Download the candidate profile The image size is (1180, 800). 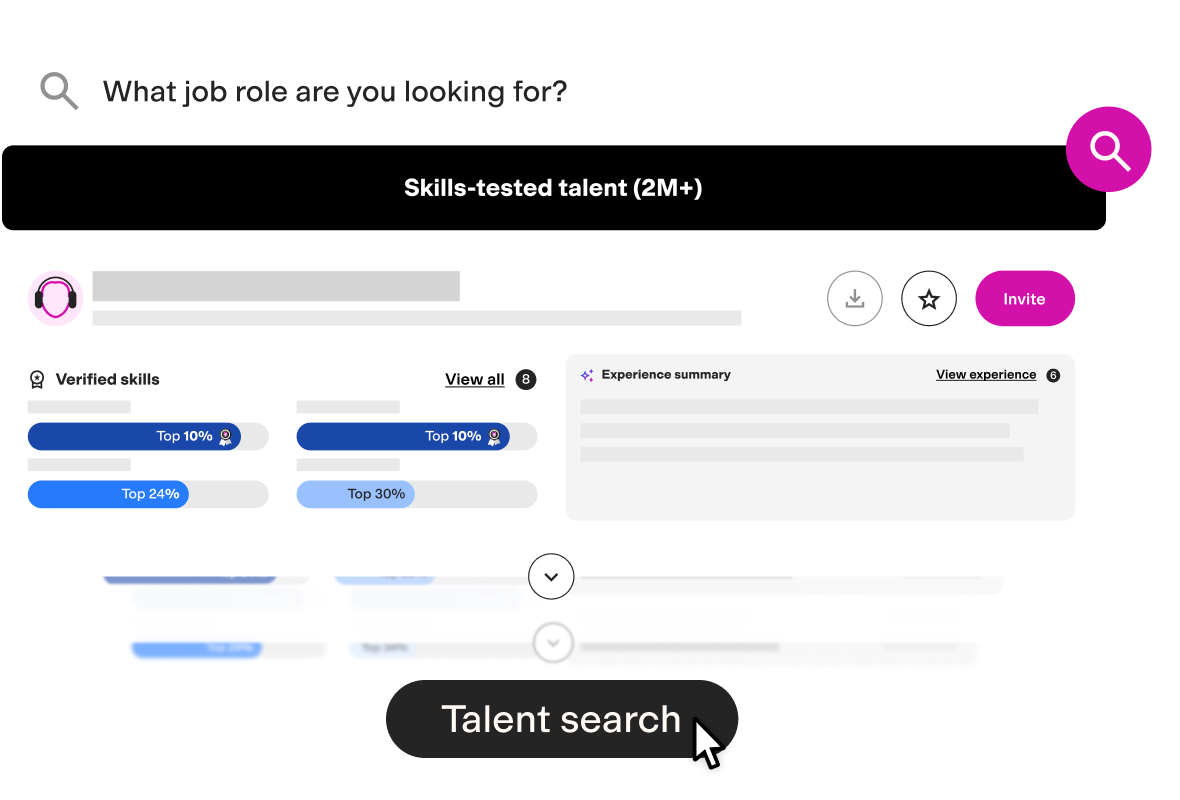pyautogui.click(x=854, y=299)
